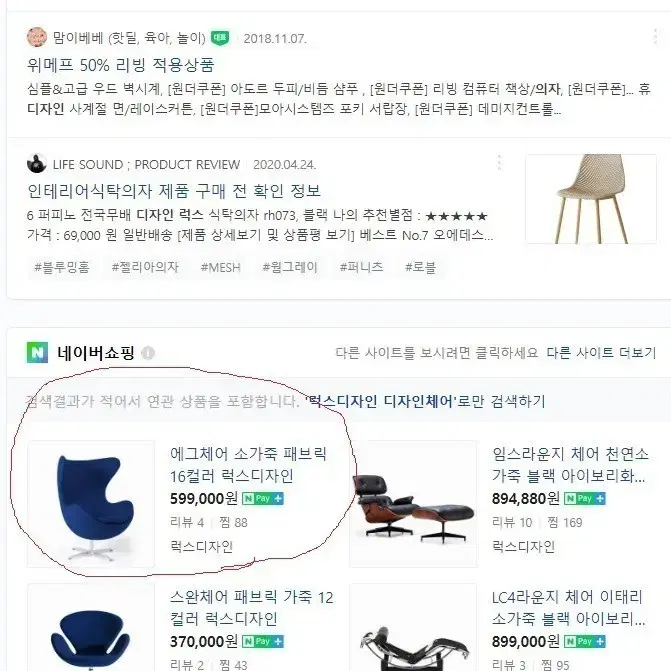Click the green 대표 badge next to 맘이베베

[x=220, y=38]
